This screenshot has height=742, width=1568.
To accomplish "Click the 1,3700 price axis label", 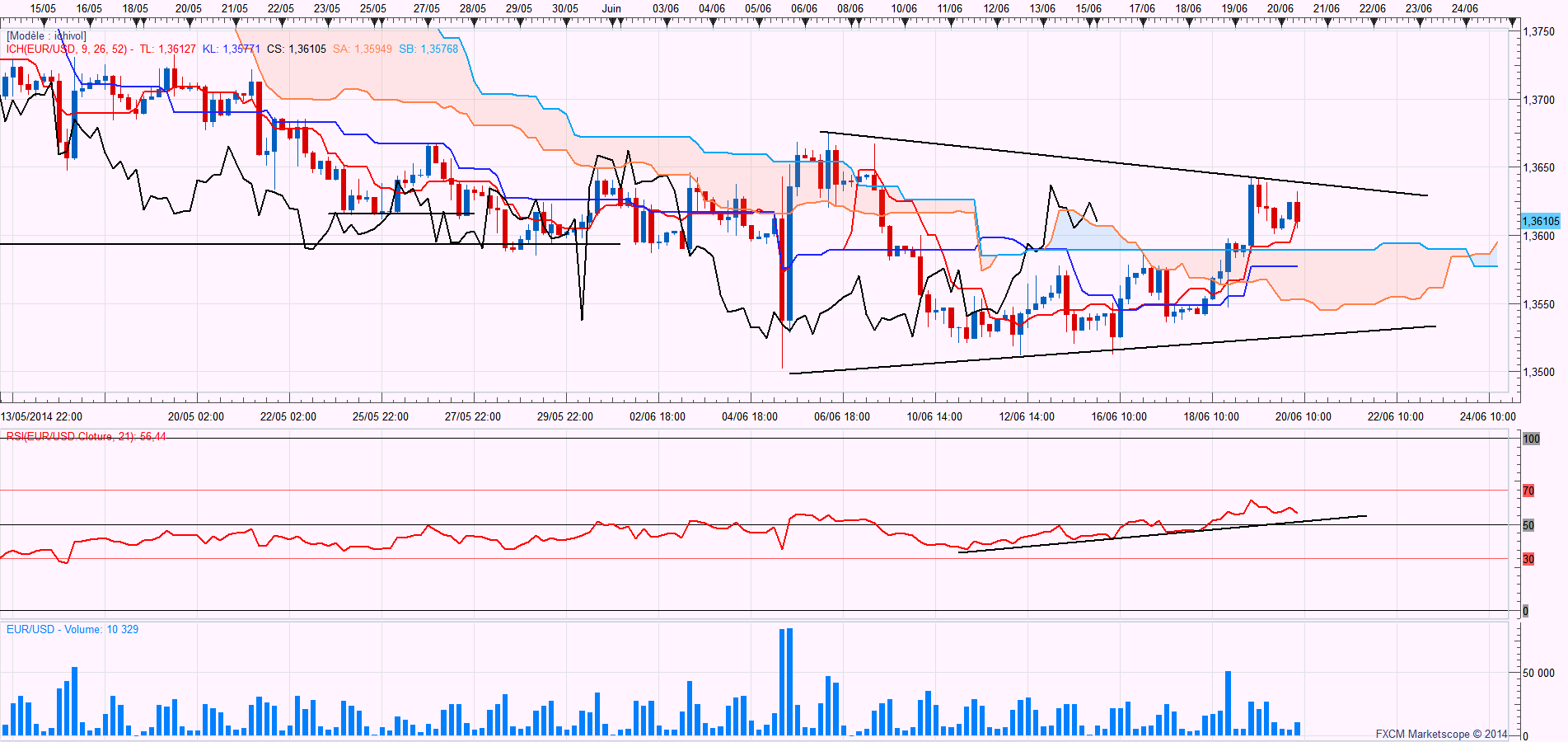I will [1538, 100].
